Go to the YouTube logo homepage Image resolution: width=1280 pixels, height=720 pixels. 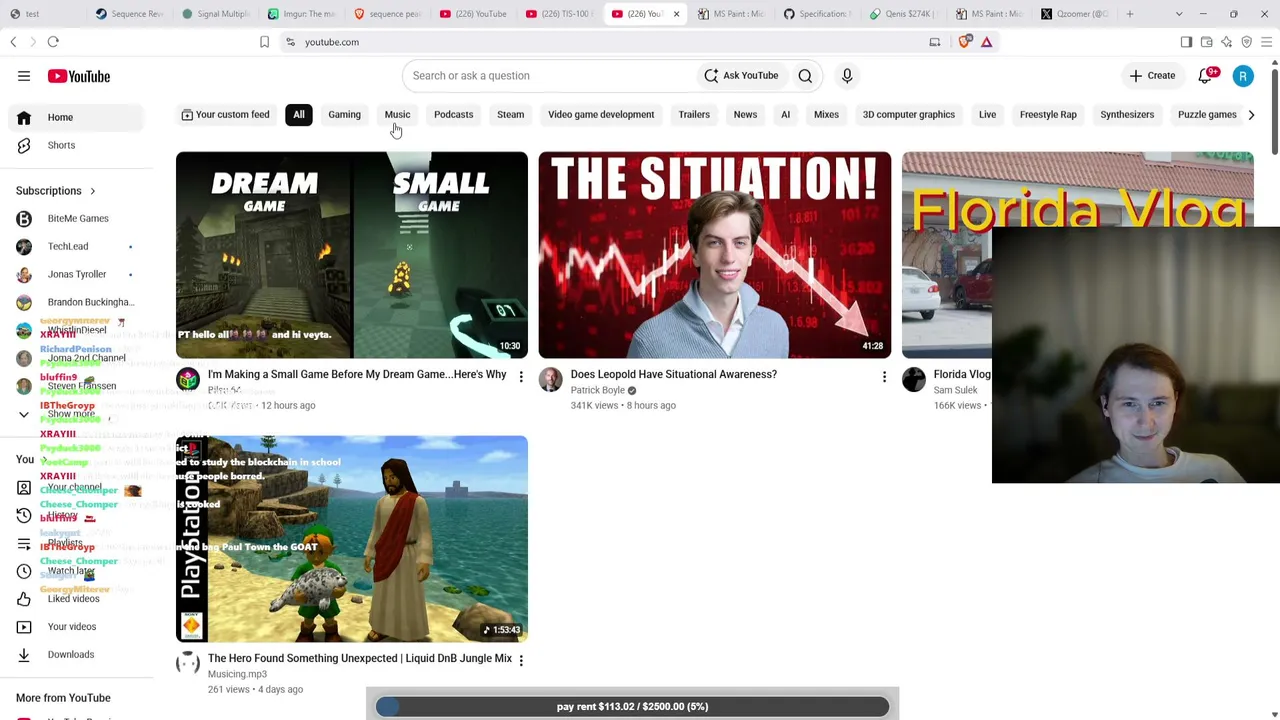(x=78, y=76)
